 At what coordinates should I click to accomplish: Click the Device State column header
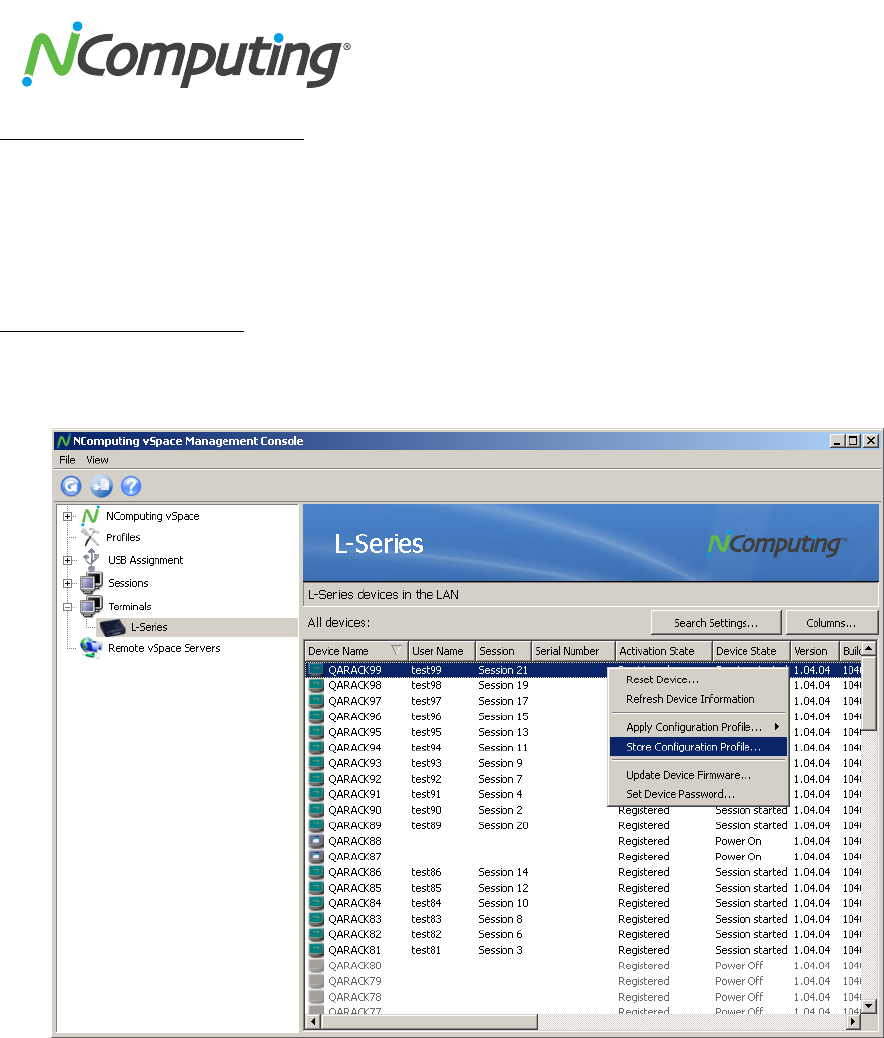tap(751, 651)
